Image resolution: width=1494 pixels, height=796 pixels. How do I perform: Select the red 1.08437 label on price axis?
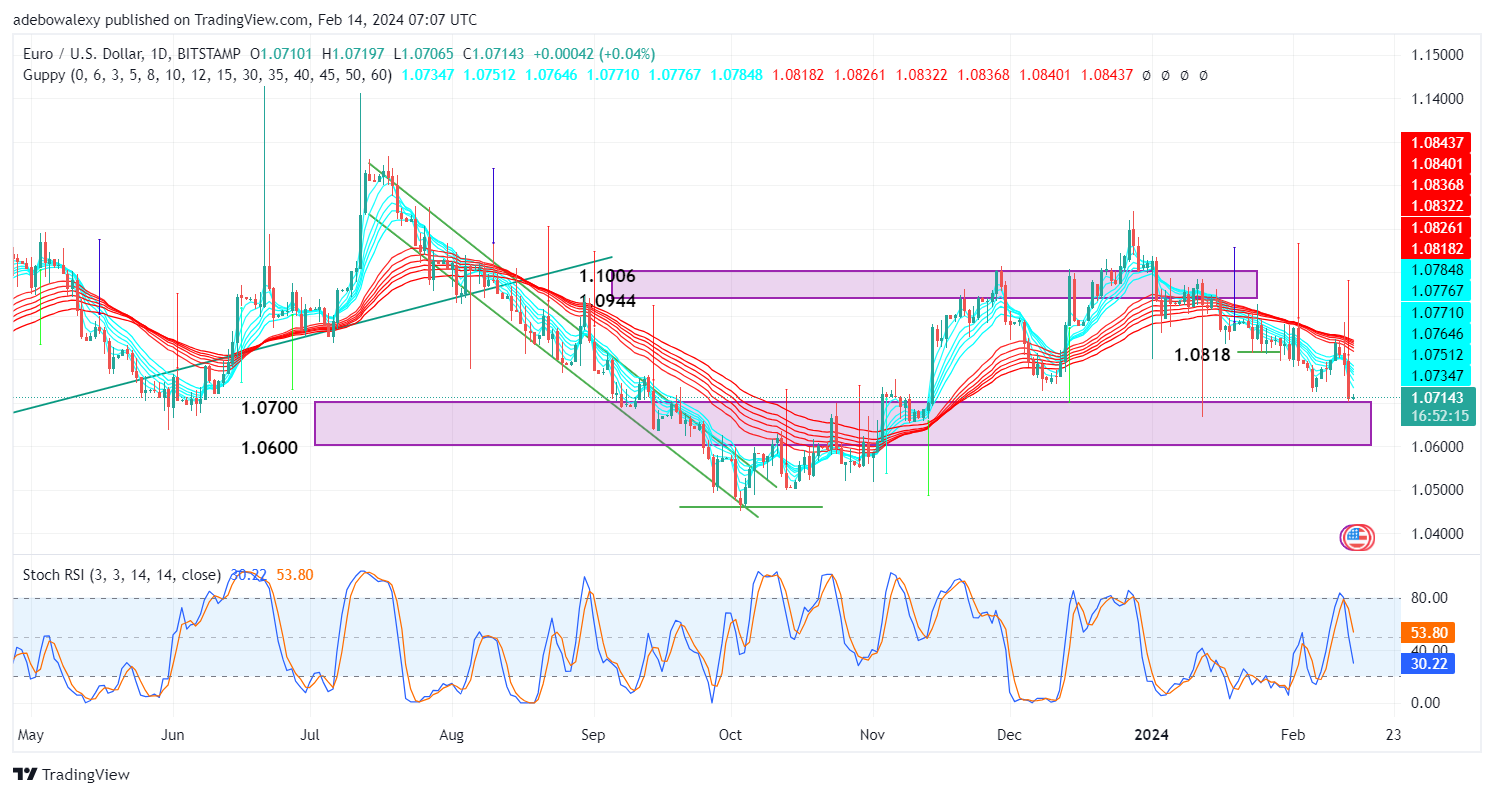[x=1438, y=142]
